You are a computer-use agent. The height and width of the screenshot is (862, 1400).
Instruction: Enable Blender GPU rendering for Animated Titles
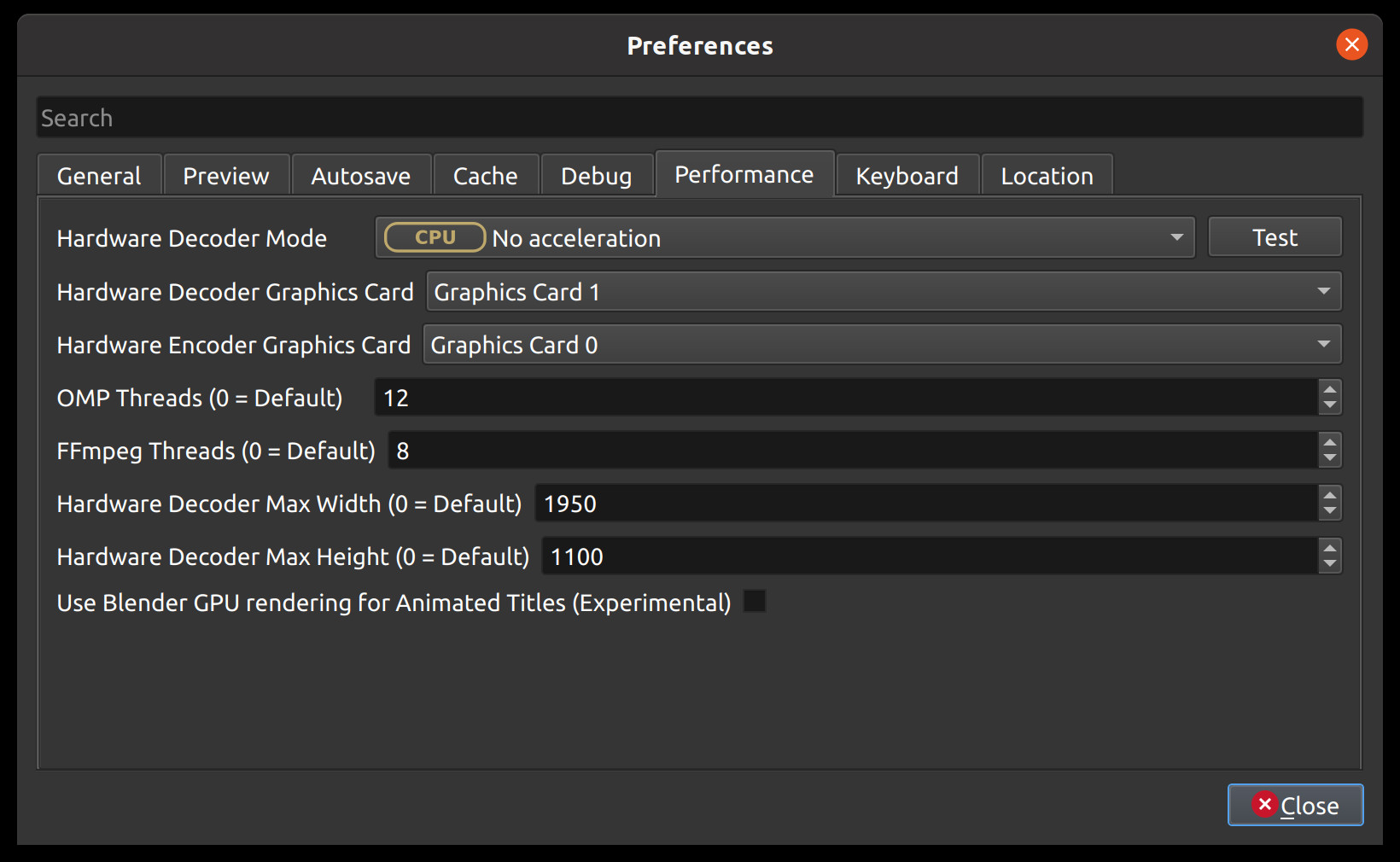(x=755, y=602)
